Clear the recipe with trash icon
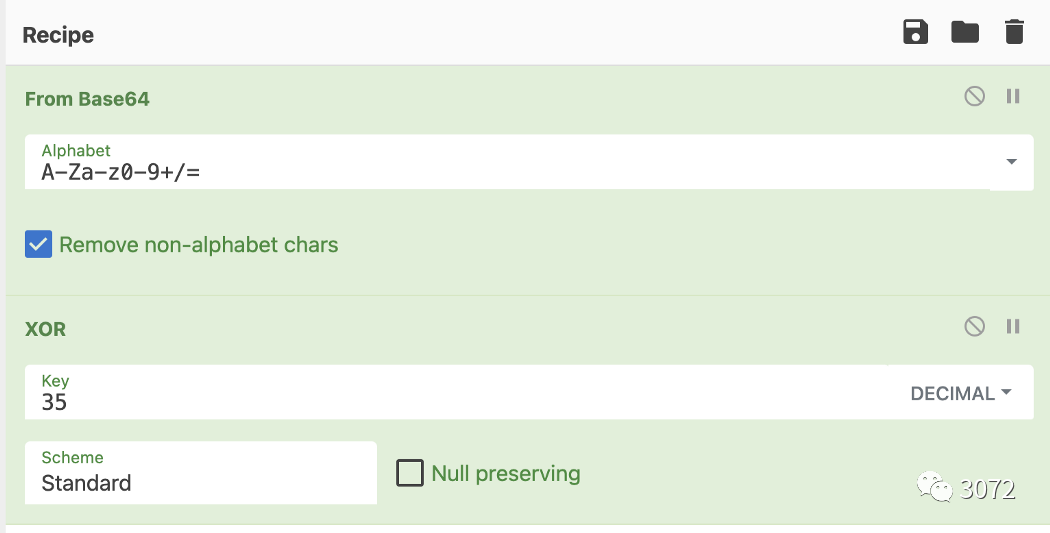The width and height of the screenshot is (1050, 533). pos(1015,32)
